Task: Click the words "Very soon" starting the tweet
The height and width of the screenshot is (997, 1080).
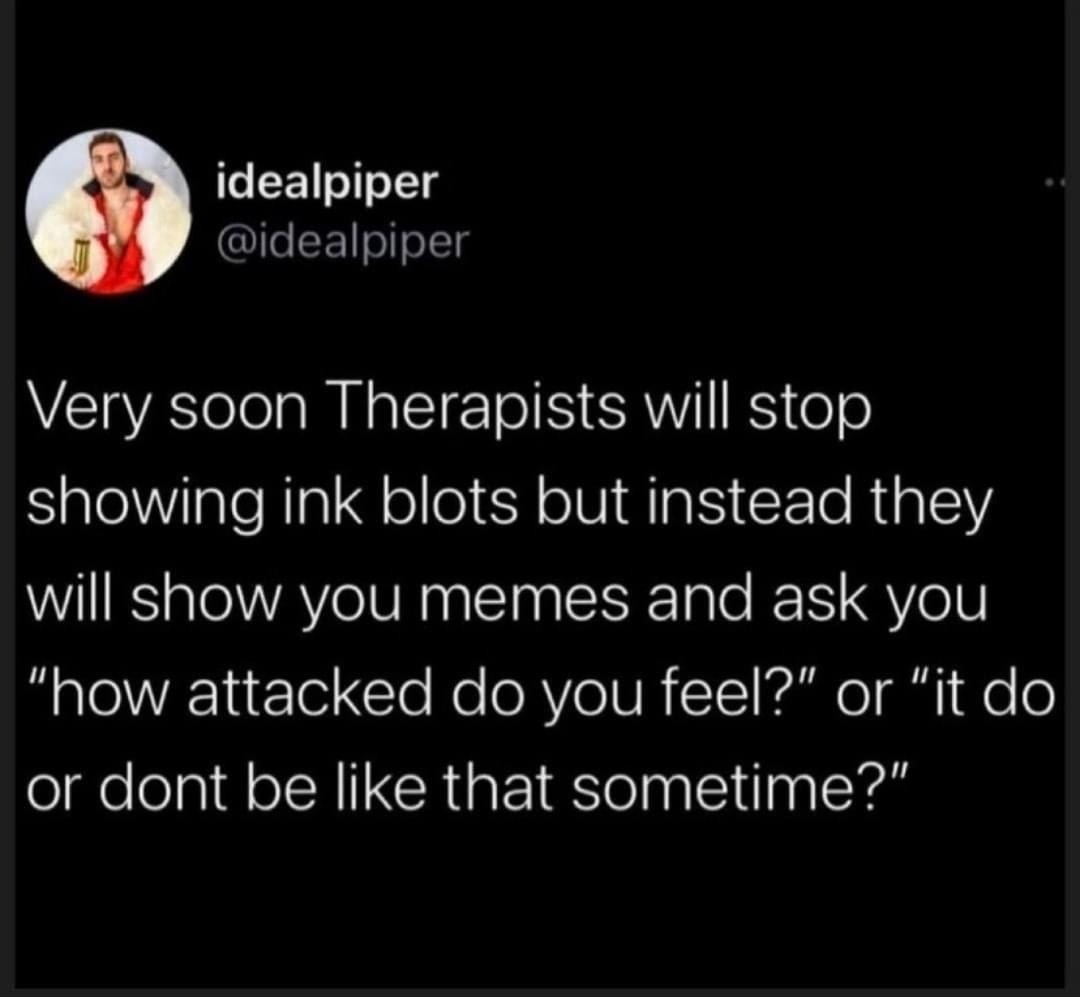Action: pos(167,409)
